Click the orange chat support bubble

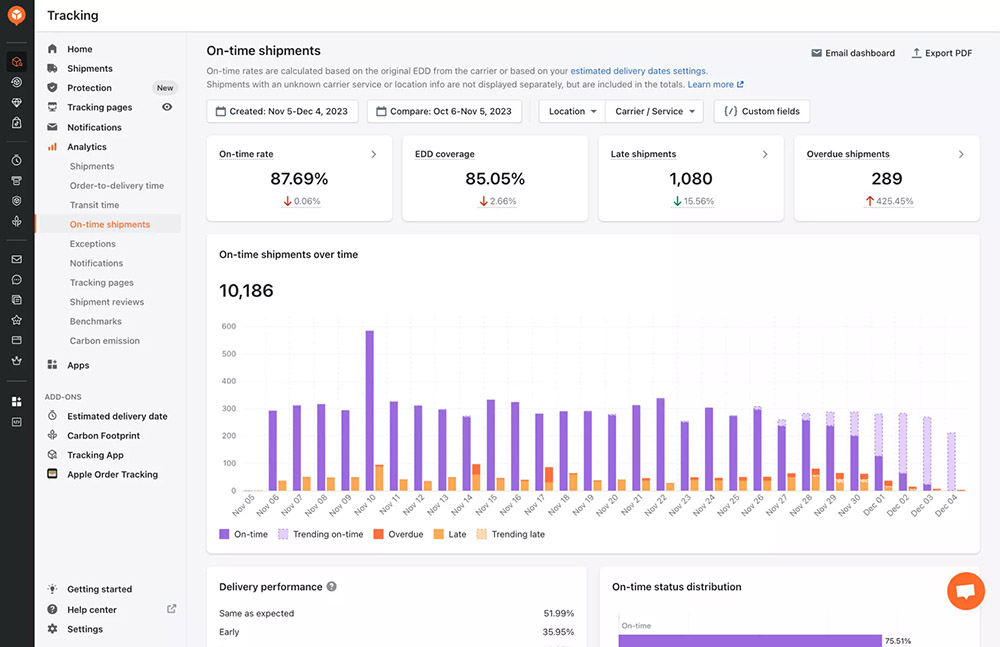pos(965,591)
